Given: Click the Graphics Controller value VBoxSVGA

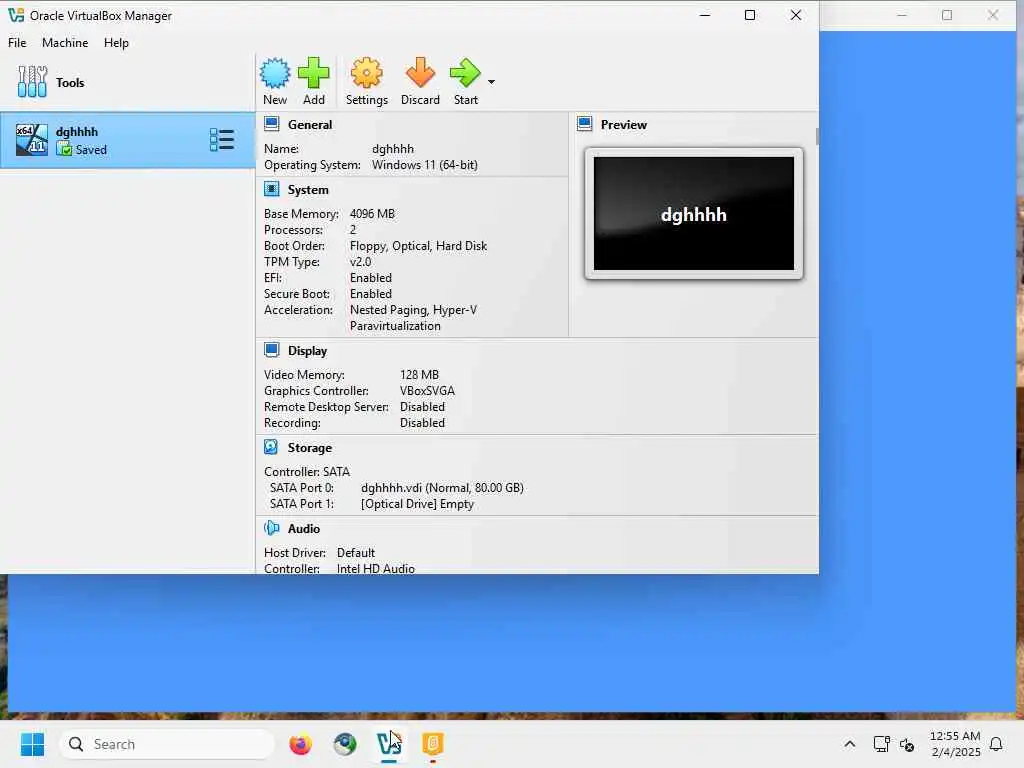Looking at the screenshot, I should (427, 391).
